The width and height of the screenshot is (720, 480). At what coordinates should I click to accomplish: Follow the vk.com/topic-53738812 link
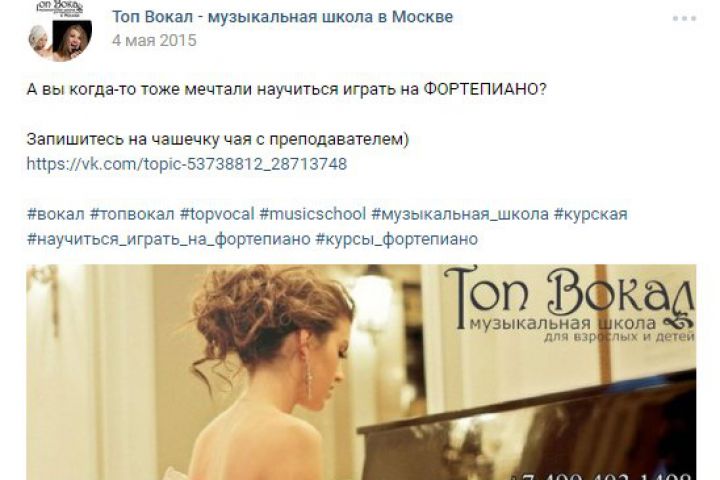[x=187, y=164]
